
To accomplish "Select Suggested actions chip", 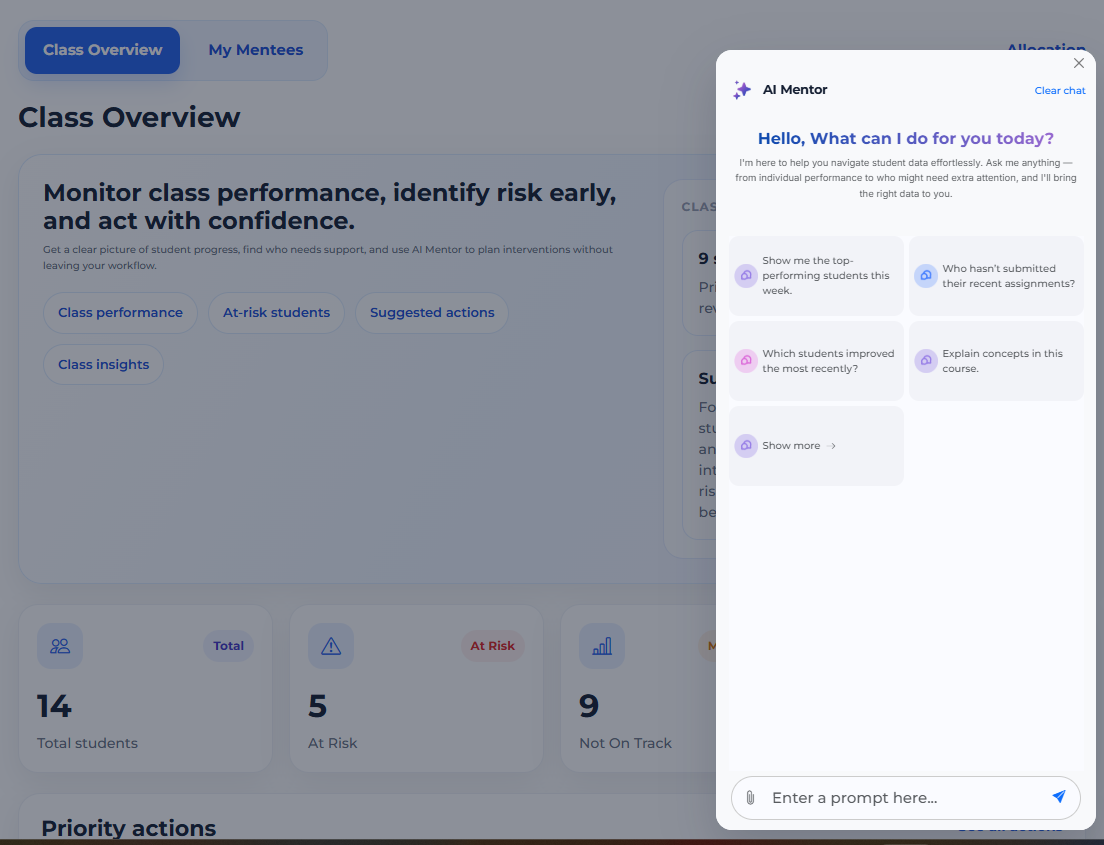I will pyautogui.click(x=432, y=313).
